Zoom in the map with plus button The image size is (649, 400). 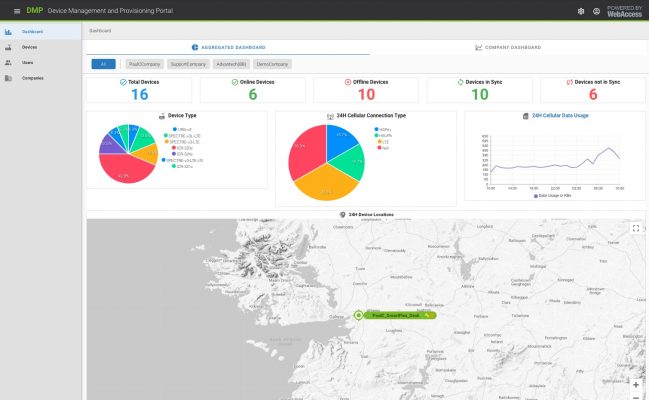[635, 385]
